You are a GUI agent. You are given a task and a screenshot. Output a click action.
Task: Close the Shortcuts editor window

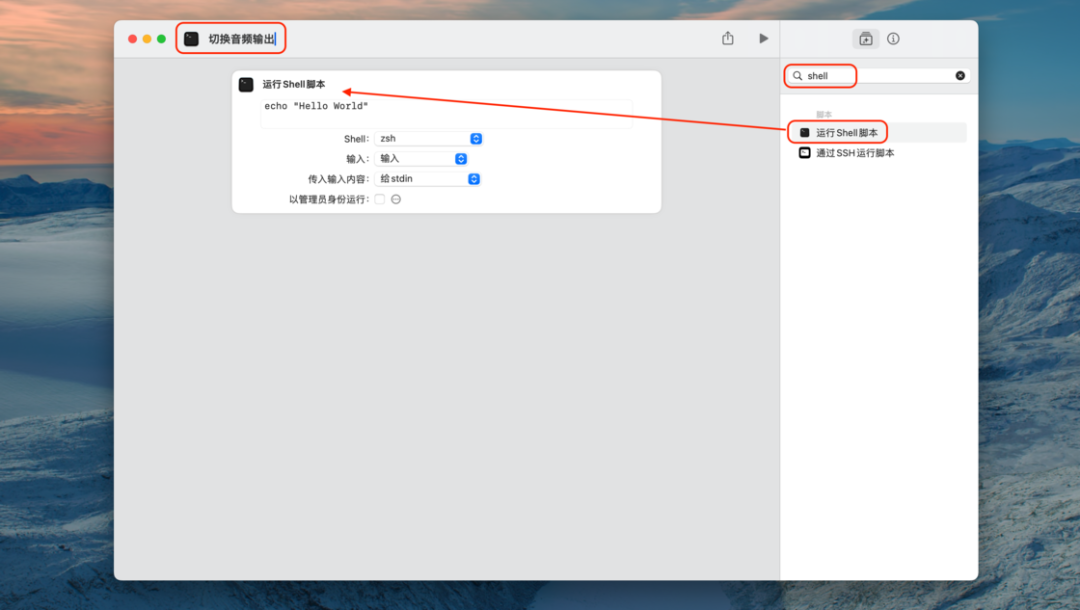tap(132, 39)
